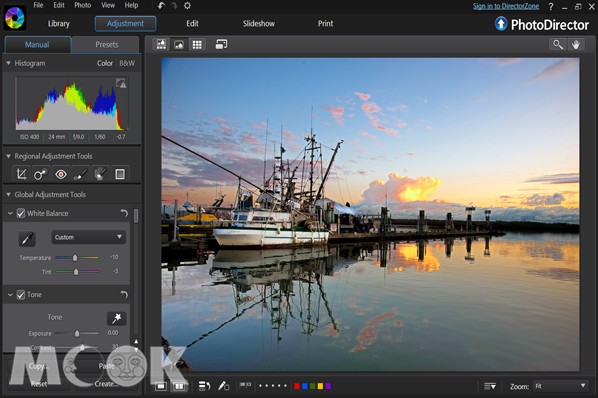
Task: Select the adjustment brush tool
Action: tap(80, 174)
